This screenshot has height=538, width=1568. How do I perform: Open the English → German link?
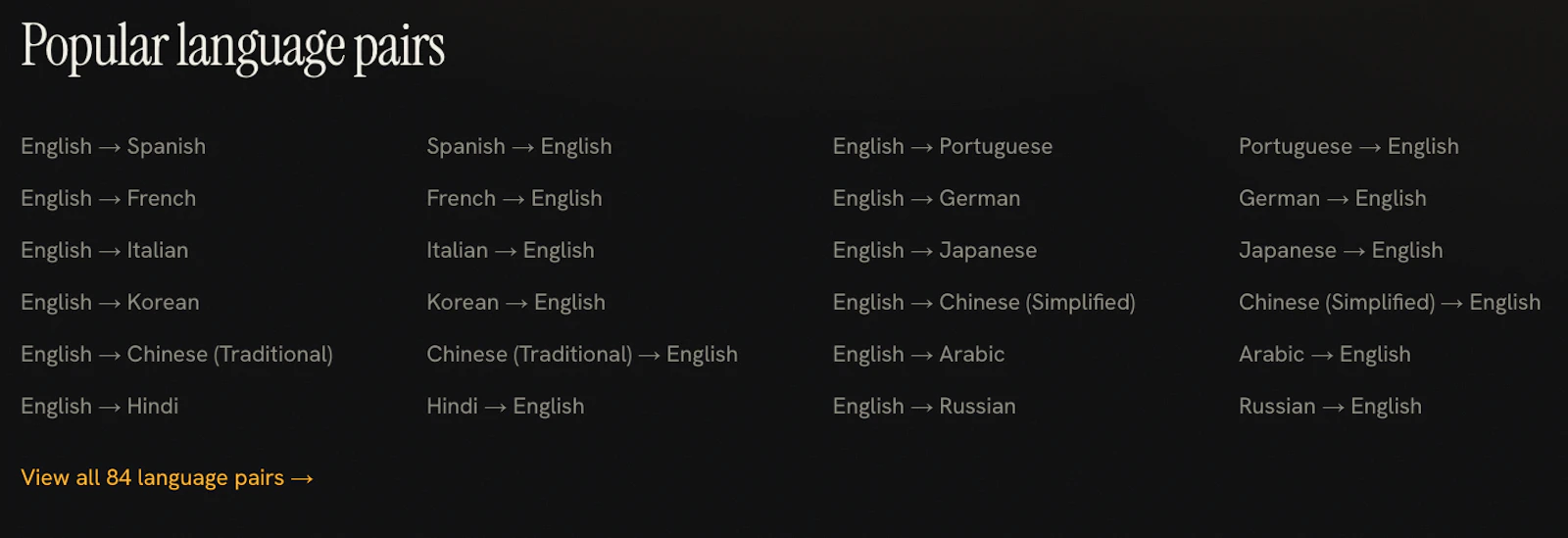tap(927, 198)
